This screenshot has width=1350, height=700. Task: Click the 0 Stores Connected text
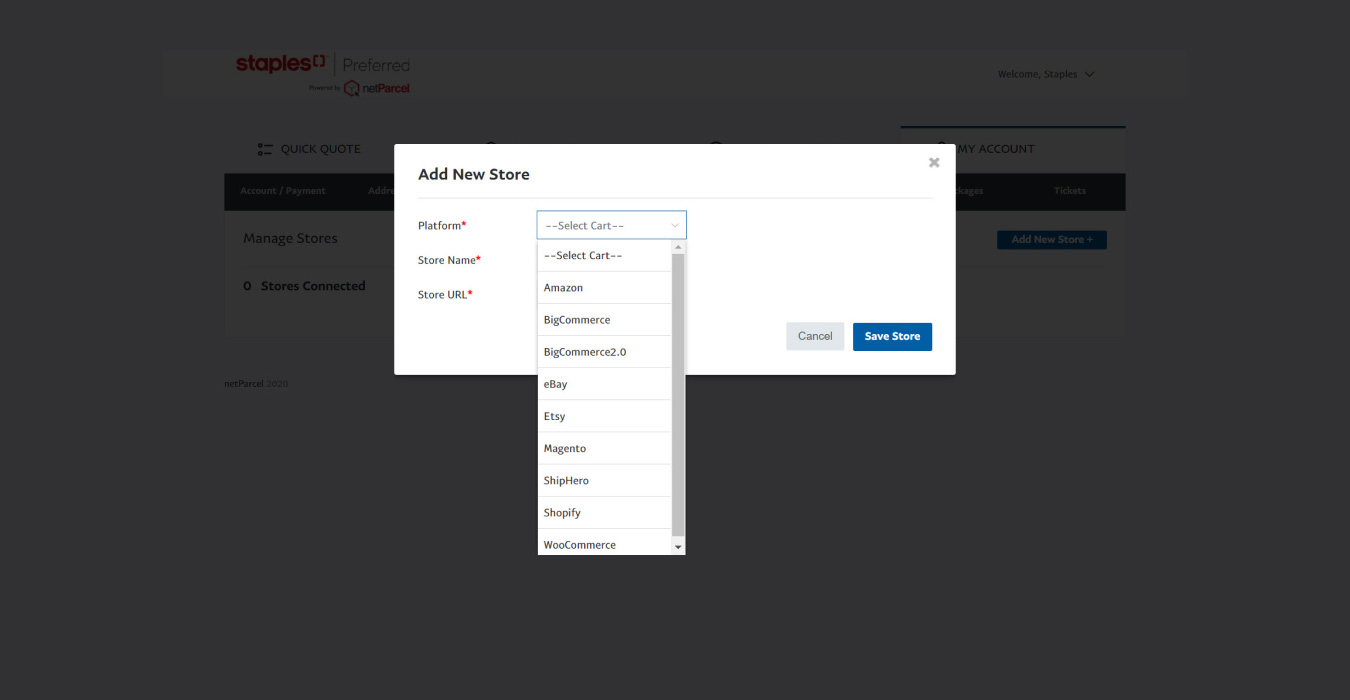coord(304,286)
